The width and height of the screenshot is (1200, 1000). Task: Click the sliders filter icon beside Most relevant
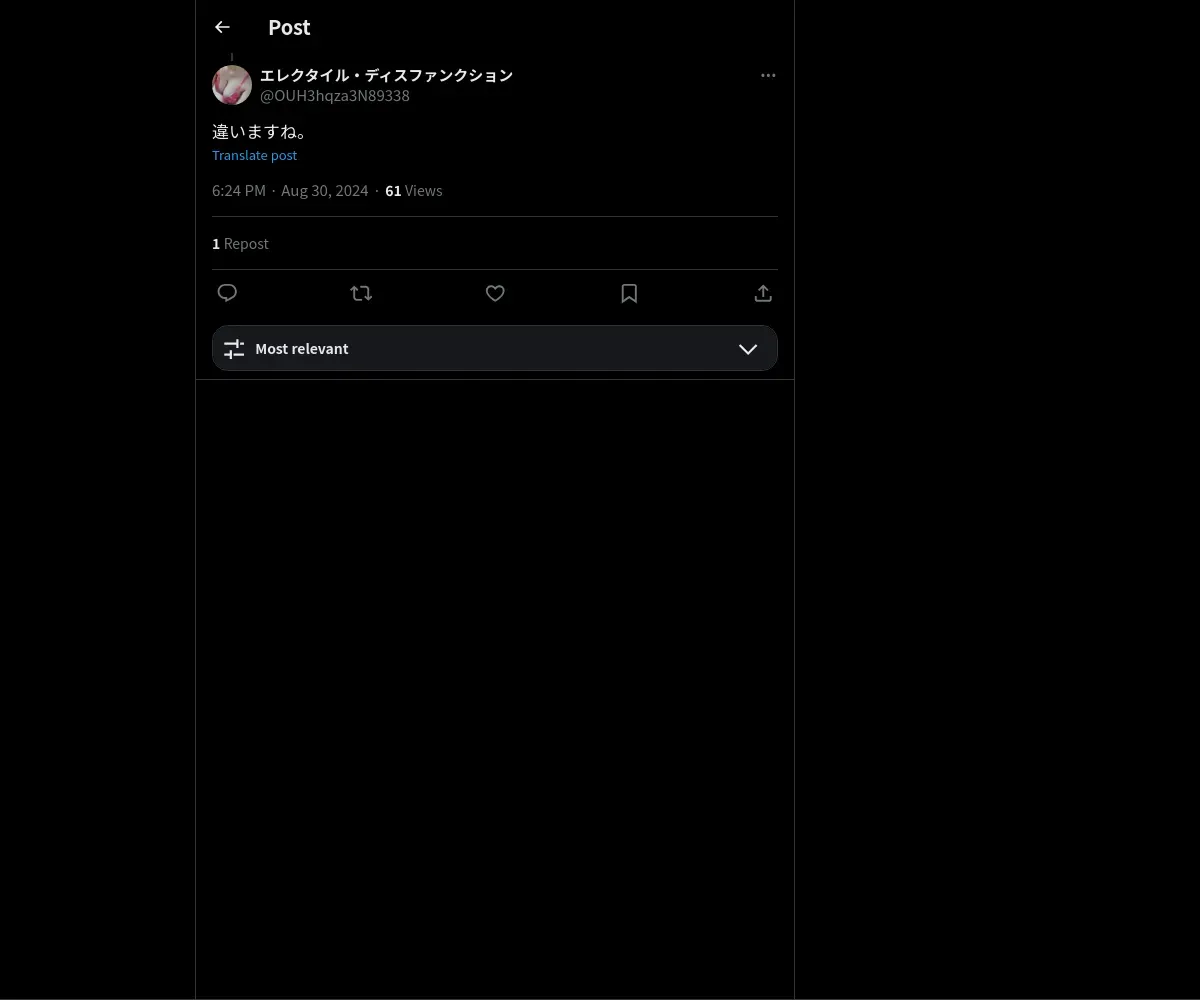(x=234, y=348)
